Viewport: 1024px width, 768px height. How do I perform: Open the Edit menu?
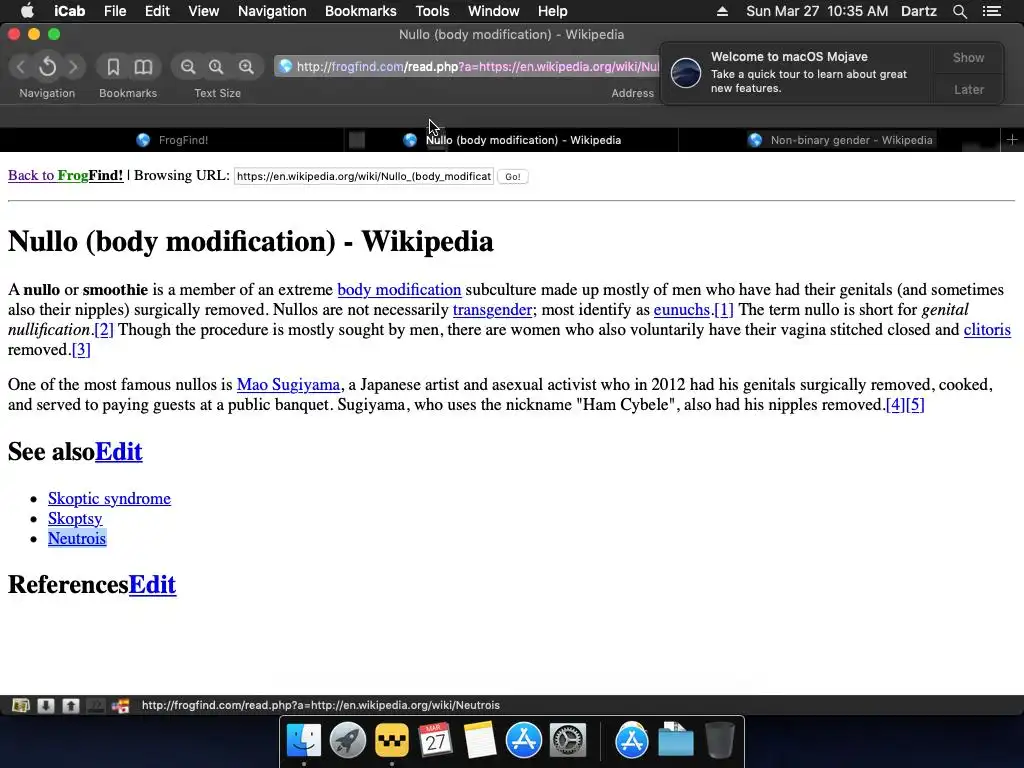(157, 11)
